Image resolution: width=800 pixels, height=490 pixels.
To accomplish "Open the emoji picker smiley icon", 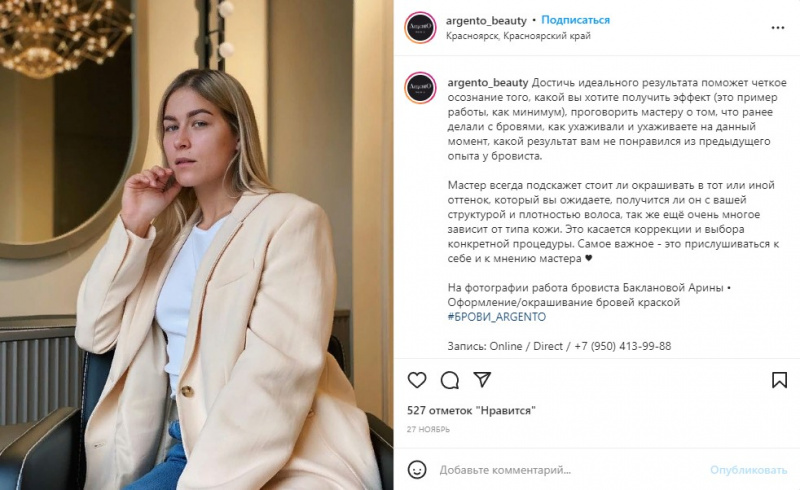I will [x=417, y=470].
